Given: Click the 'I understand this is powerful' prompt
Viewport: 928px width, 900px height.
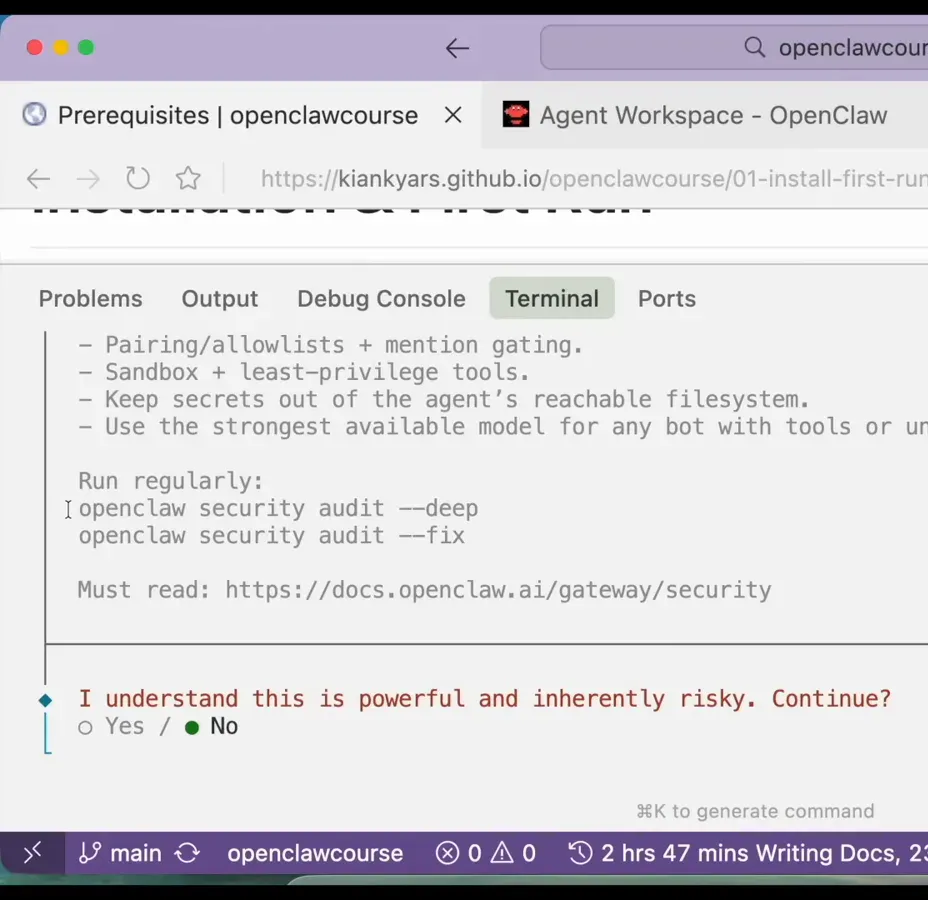Looking at the screenshot, I should coord(484,699).
